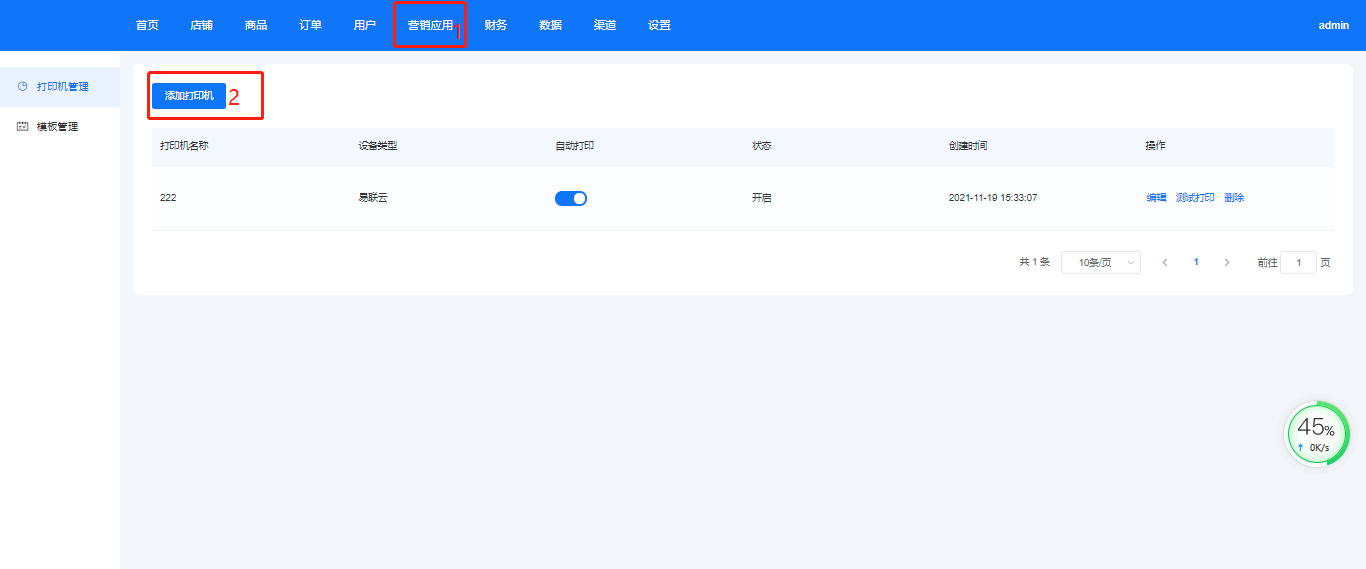Open the admin user menu
This screenshot has height=569, width=1366.
pyautogui.click(x=1334, y=25)
